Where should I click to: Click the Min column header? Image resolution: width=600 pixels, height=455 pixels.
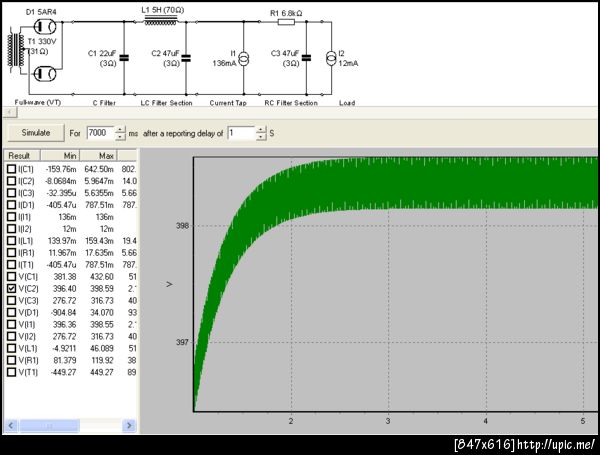[60, 155]
